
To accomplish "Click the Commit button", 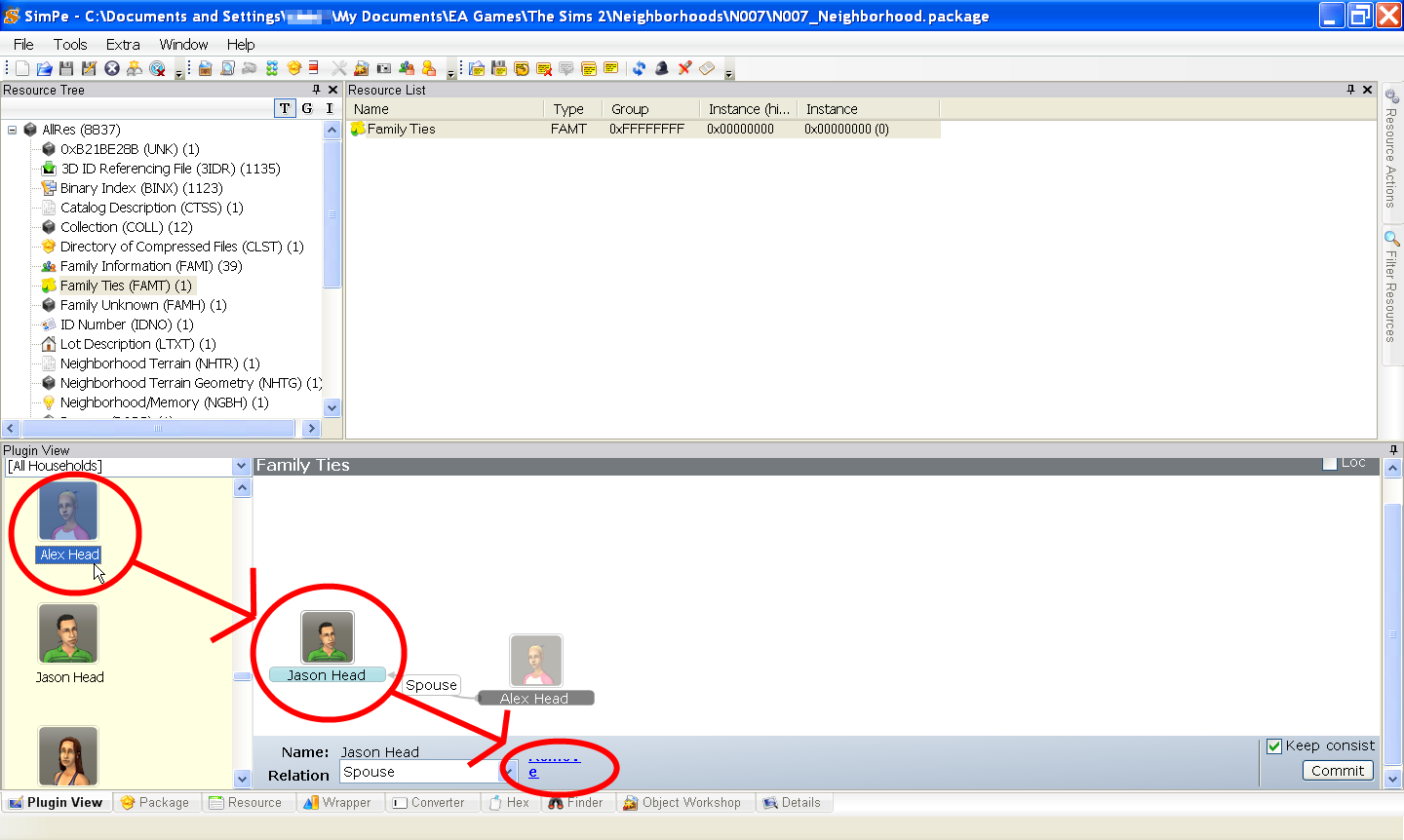I will pos(1338,771).
